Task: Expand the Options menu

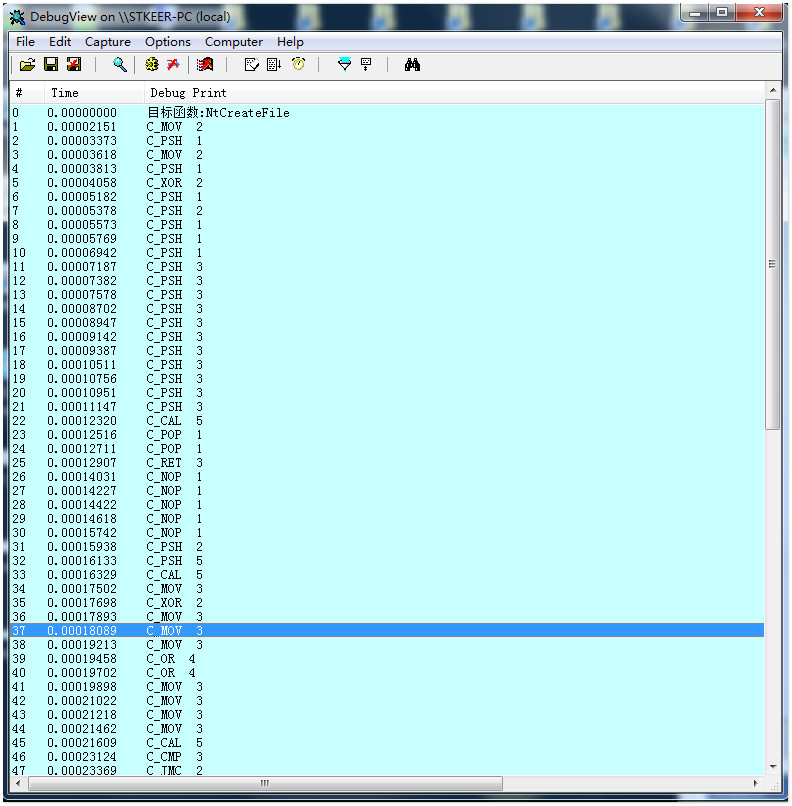Action: pyautogui.click(x=168, y=42)
